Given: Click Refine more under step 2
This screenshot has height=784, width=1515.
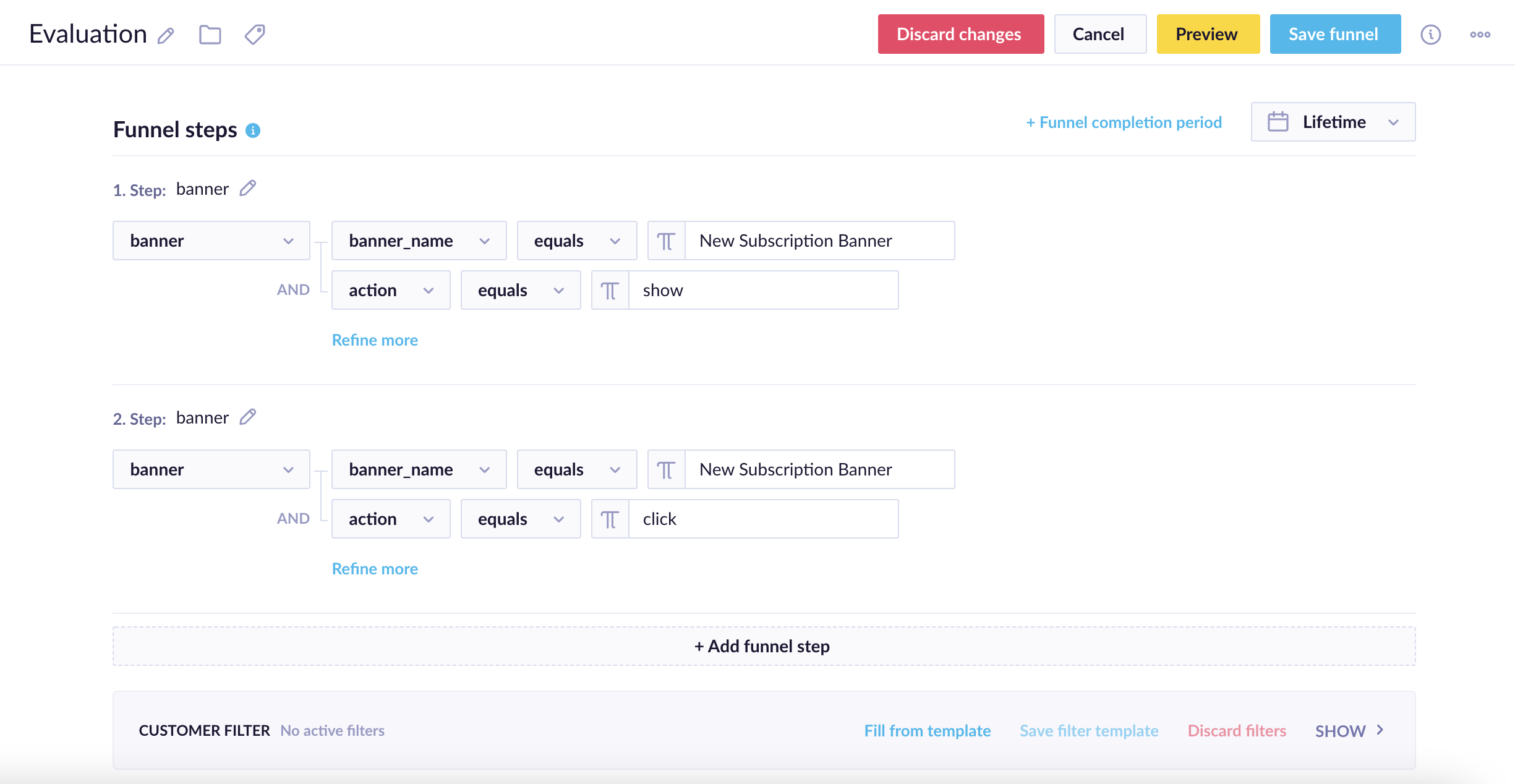Looking at the screenshot, I should coord(375,569).
